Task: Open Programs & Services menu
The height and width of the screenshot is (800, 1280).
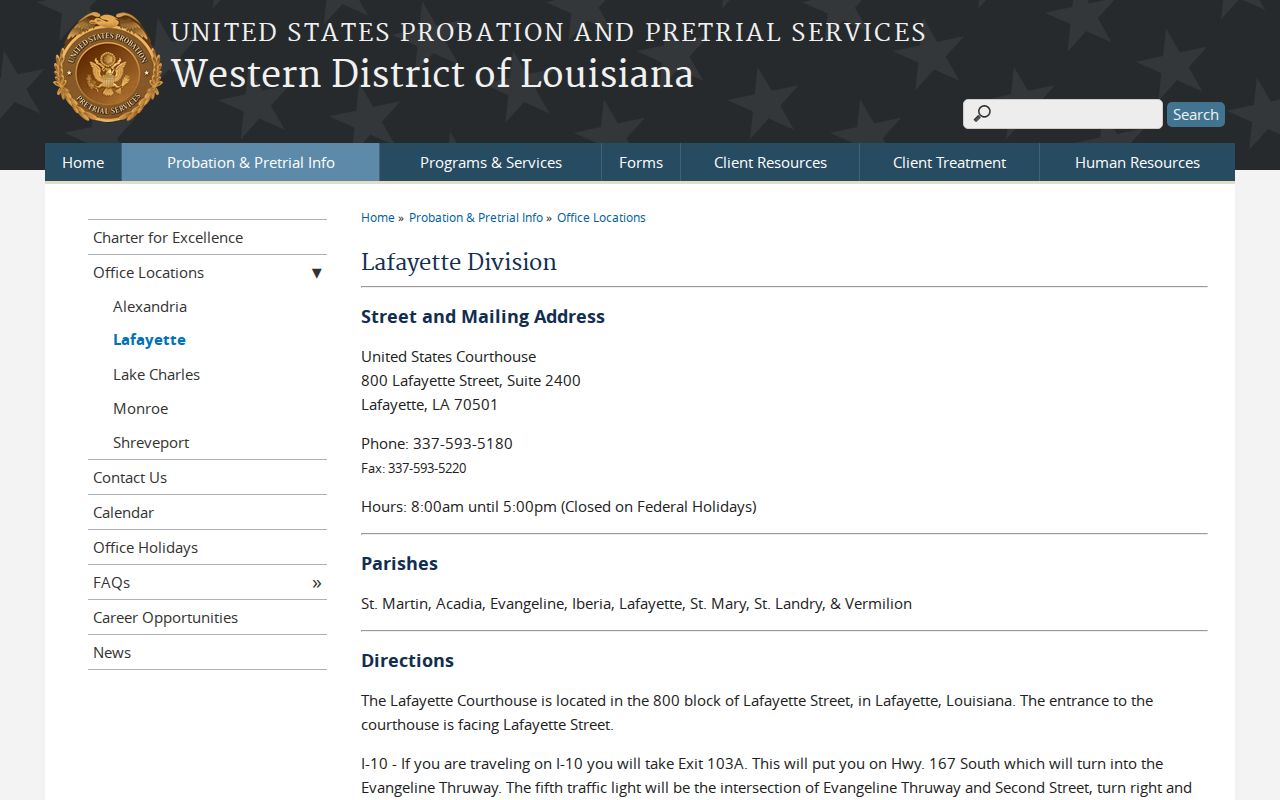Action: click(x=491, y=162)
